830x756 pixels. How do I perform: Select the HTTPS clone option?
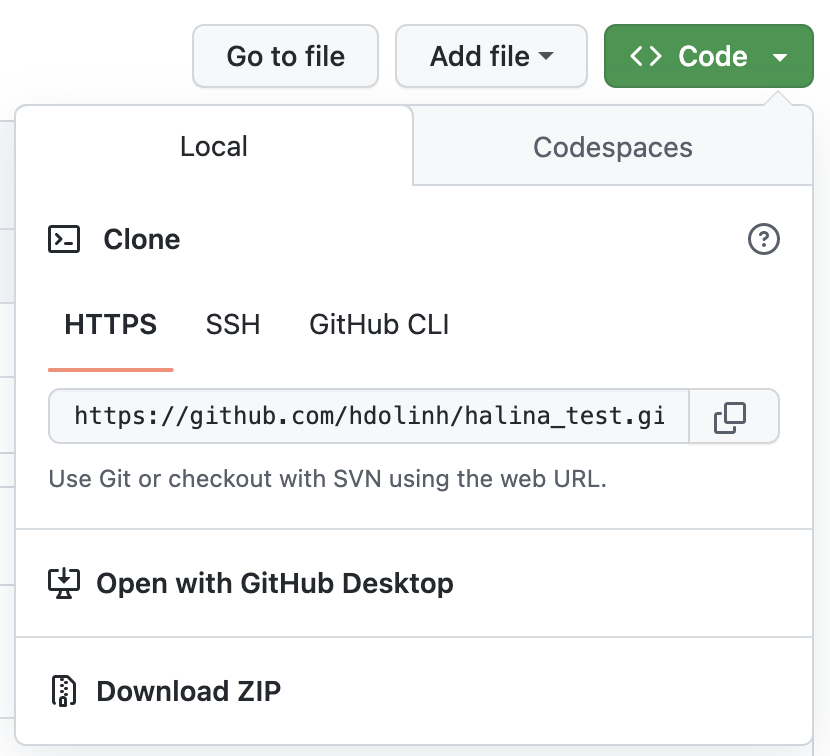pos(111,325)
